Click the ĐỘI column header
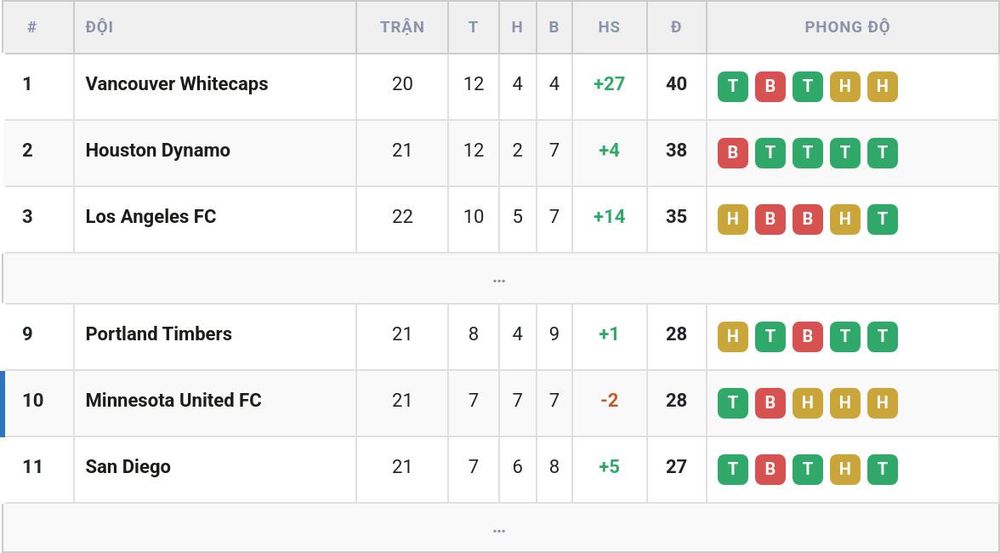This screenshot has height=553, width=1000. (x=99, y=27)
